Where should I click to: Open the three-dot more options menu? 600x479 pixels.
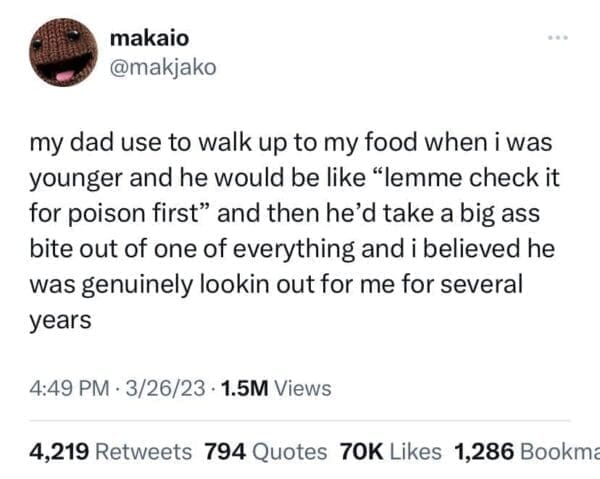pos(563,39)
